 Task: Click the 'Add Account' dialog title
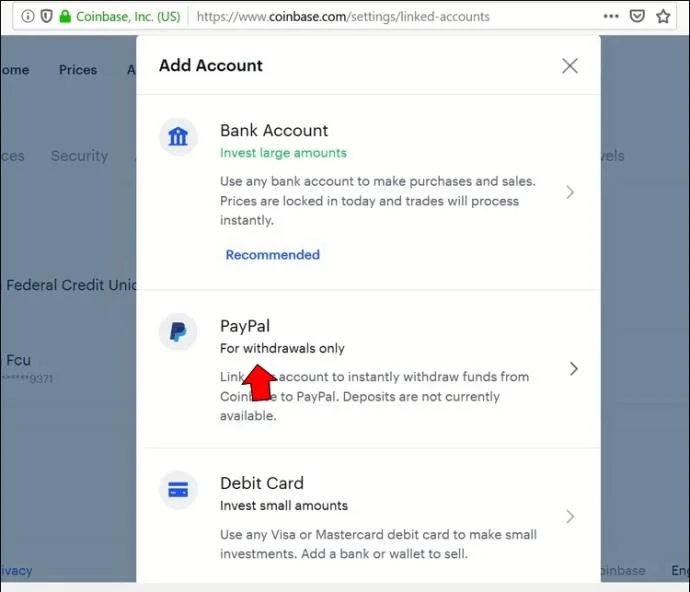[x=211, y=66]
